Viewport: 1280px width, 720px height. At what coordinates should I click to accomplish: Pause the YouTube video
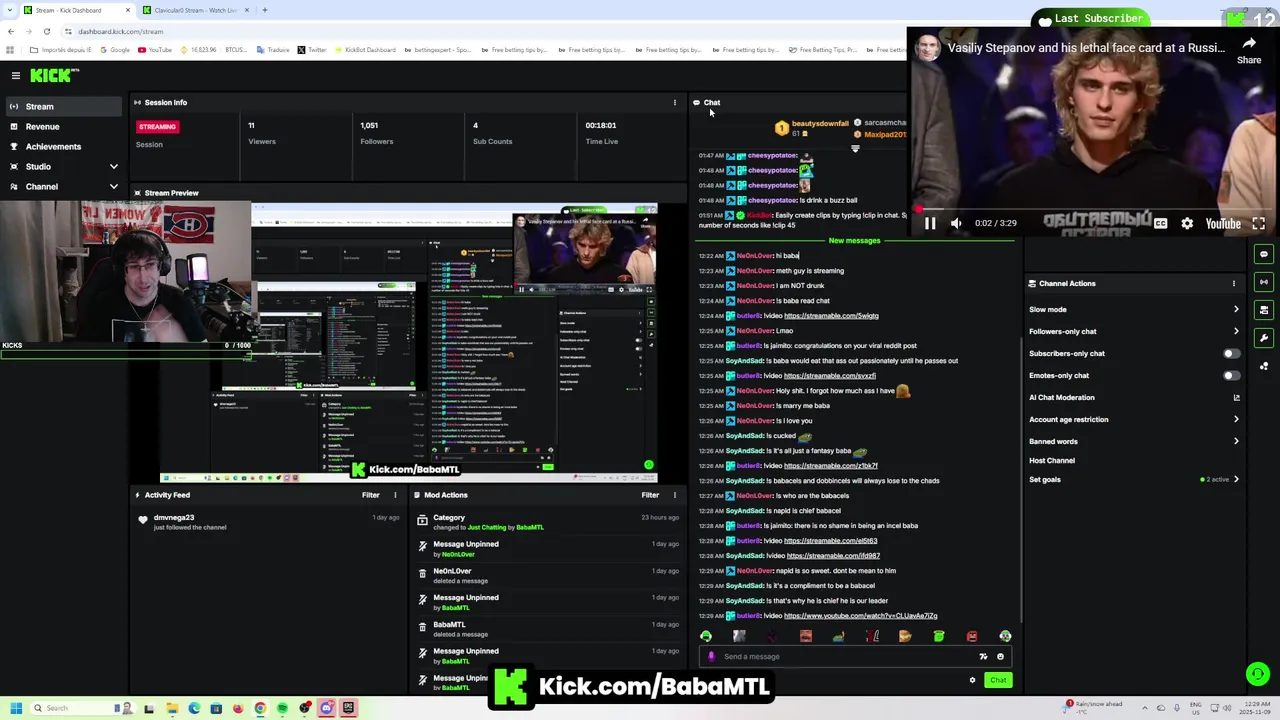pos(930,224)
